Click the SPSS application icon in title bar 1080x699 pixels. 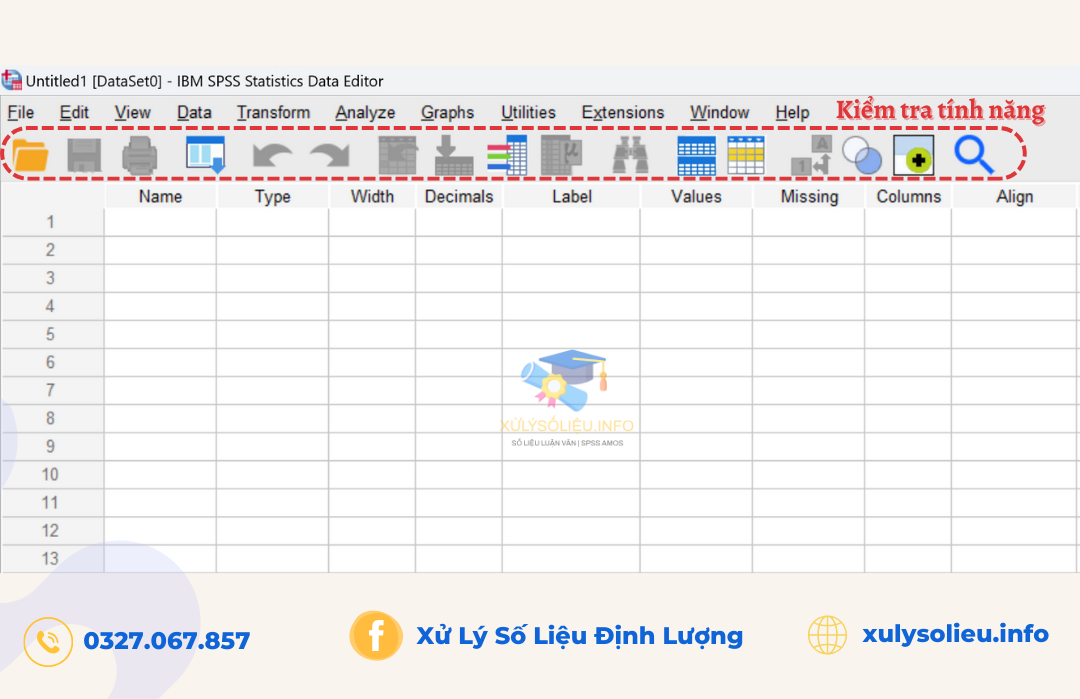(x=12, y=81)
